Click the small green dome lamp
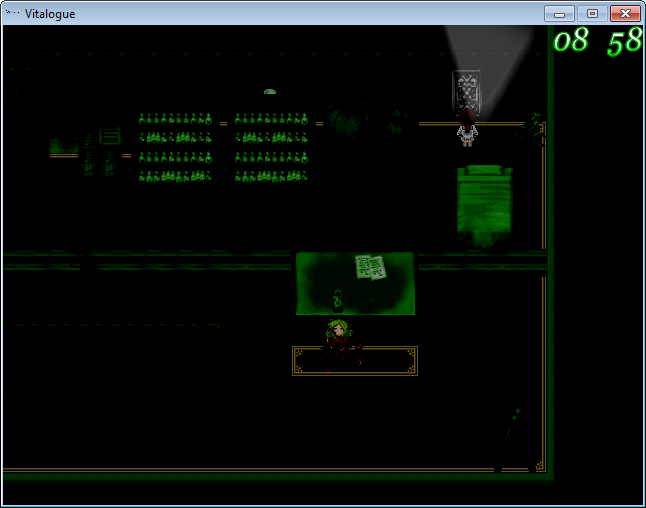646x508 pixels. tap(270, 91)
